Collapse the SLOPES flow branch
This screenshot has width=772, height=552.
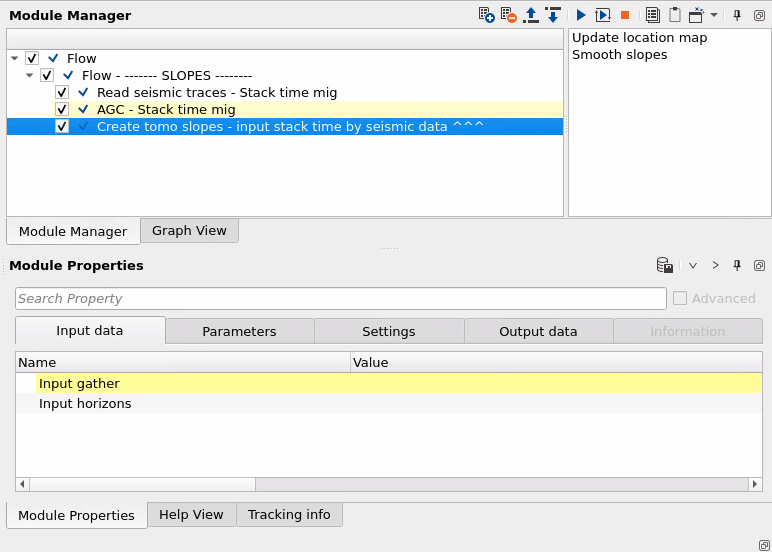30,75
